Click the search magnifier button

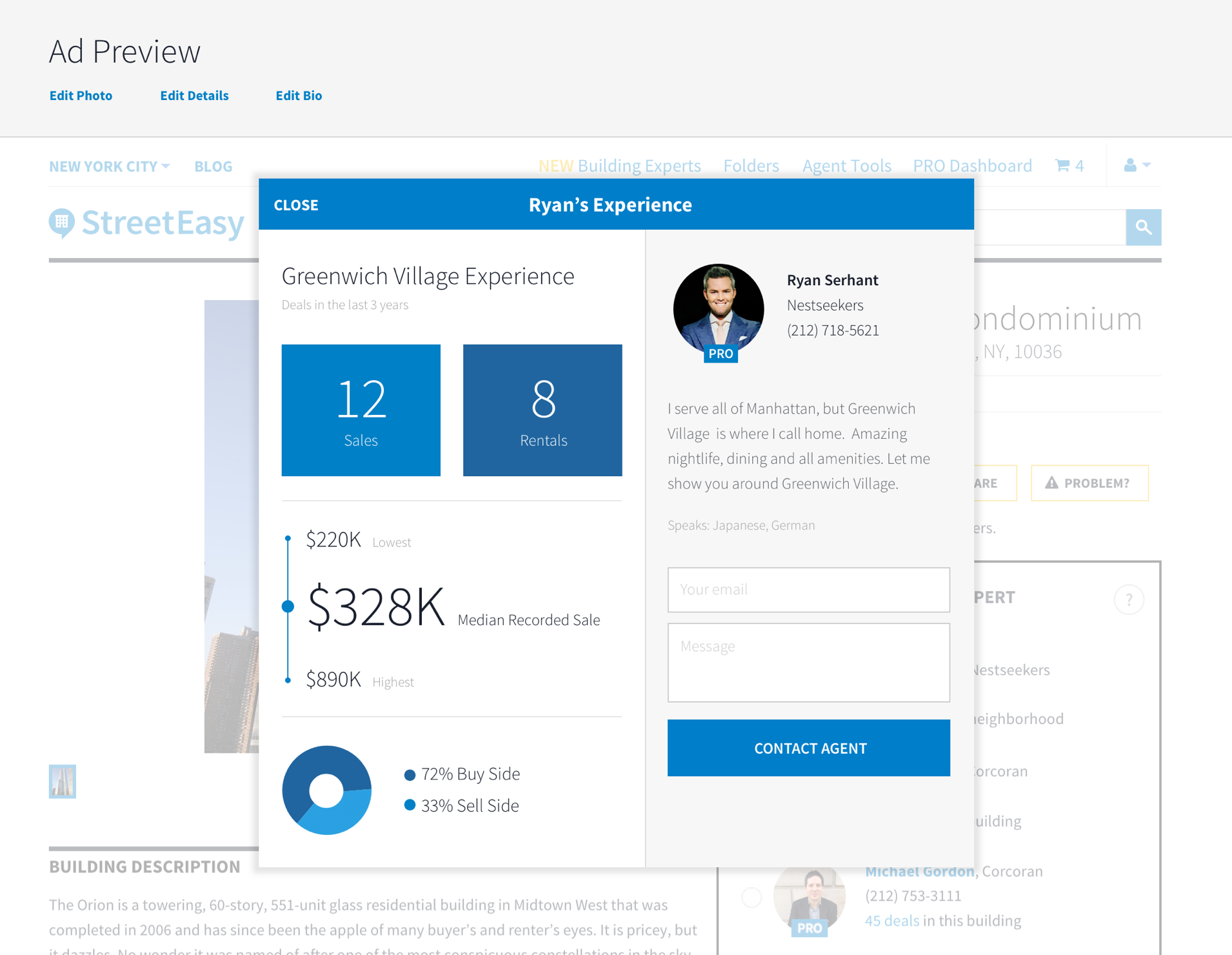(x=1144, y=227)
